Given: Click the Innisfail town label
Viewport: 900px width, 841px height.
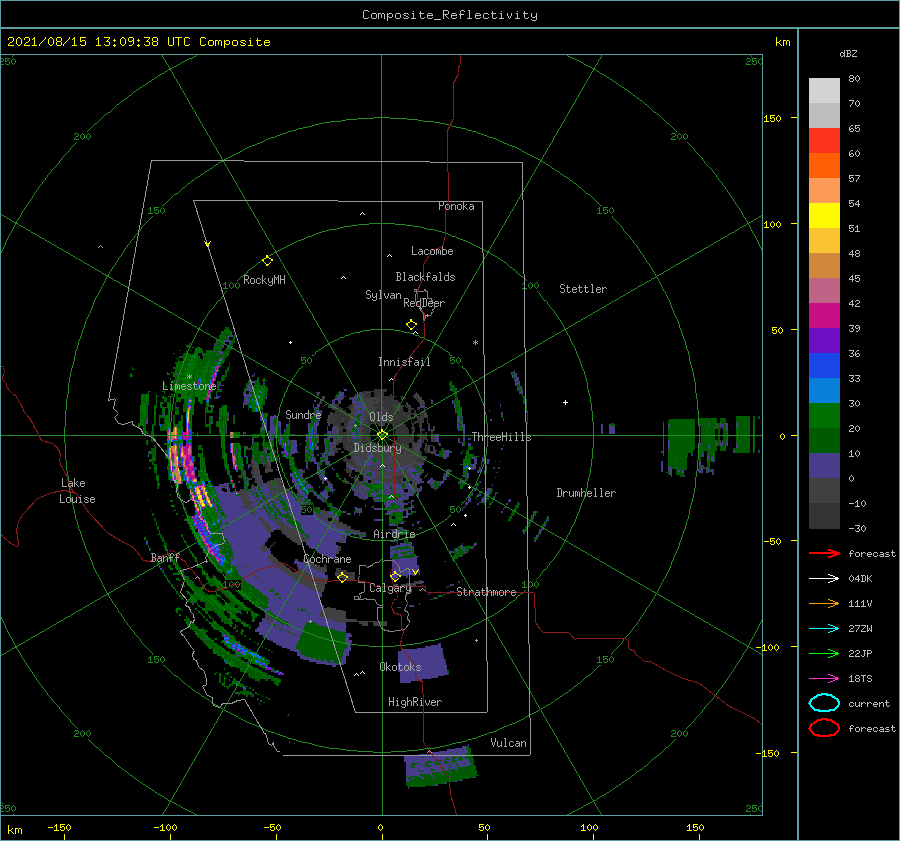Looking at the screenshot, I should tap(404, 362).
